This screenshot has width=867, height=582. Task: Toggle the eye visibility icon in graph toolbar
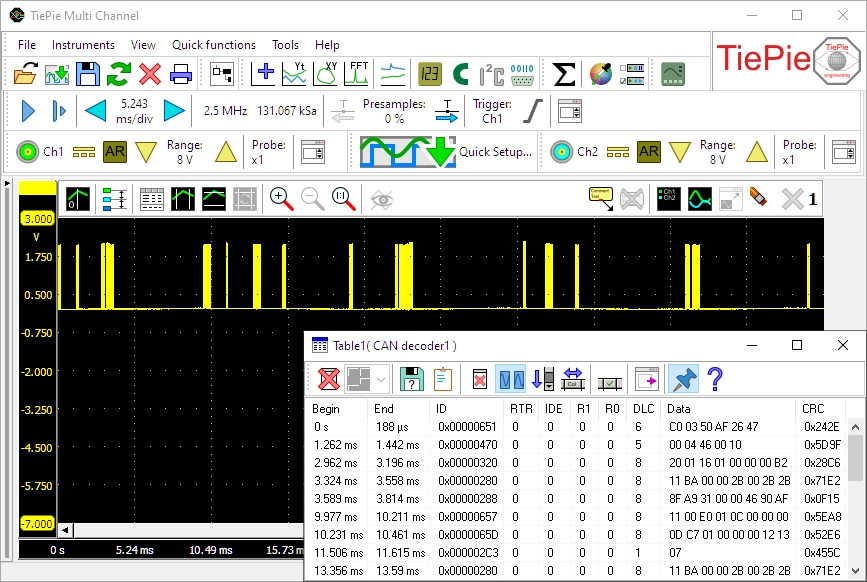click(x=382, y=199)
